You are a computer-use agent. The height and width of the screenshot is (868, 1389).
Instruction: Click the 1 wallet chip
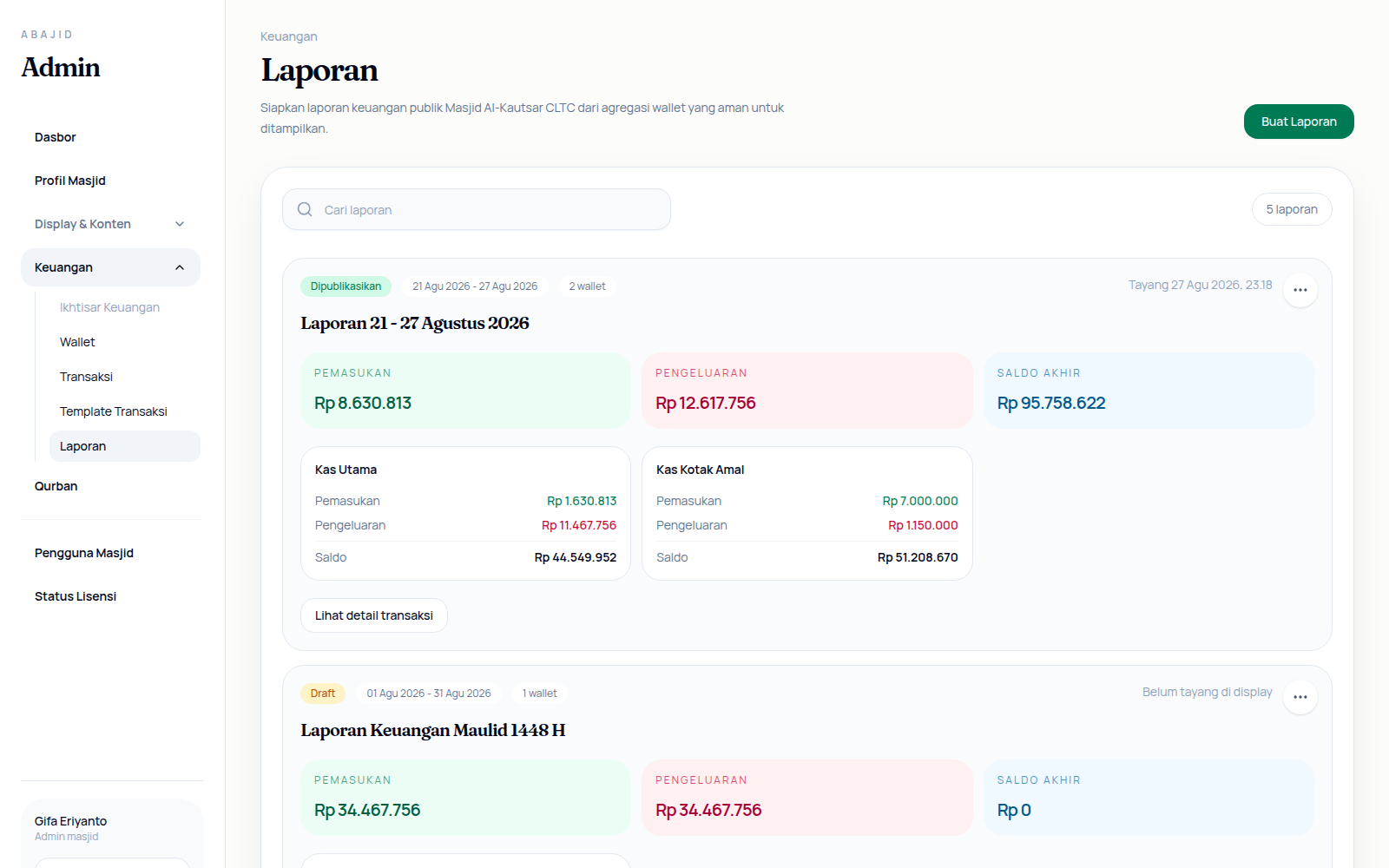pos(540,694)
